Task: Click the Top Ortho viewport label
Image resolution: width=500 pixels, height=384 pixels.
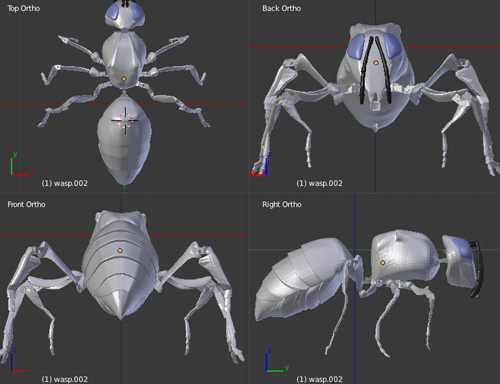Action: coord(24,8)
